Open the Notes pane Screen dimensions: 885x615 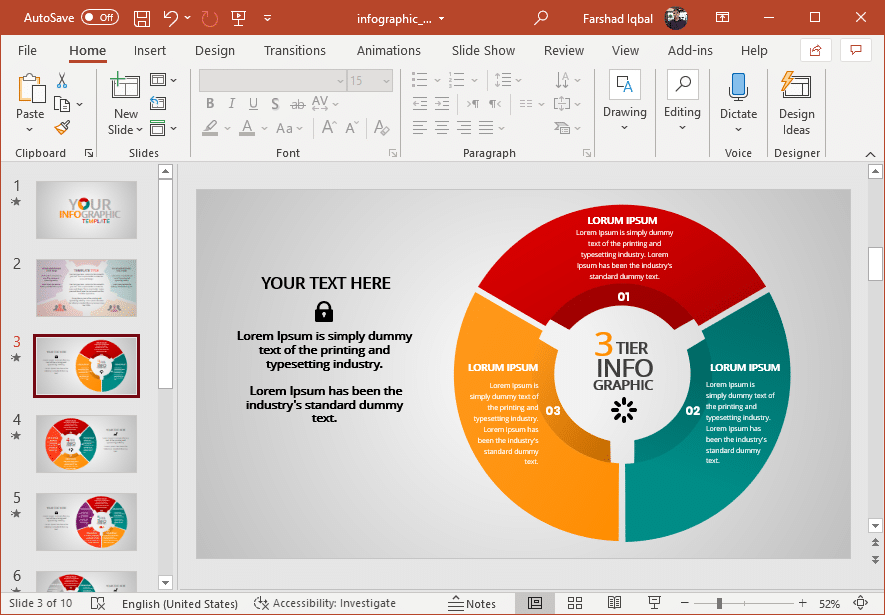pos(471,603)
